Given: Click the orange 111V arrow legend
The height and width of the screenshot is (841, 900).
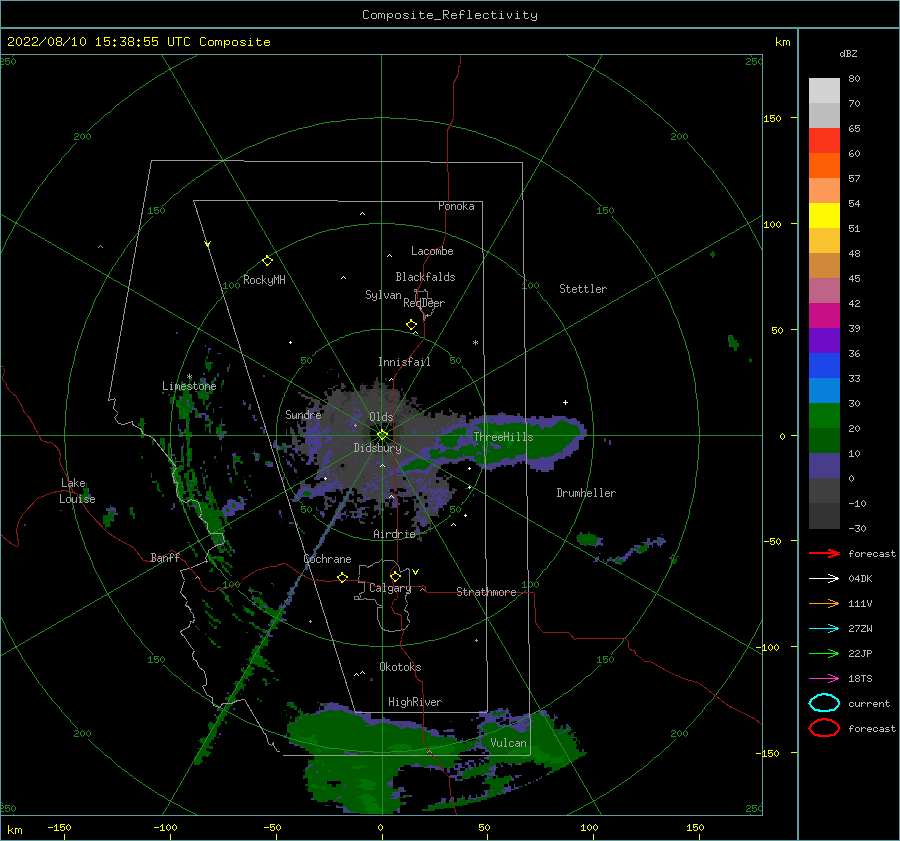Looking at the screenshot, I should 824,603.
